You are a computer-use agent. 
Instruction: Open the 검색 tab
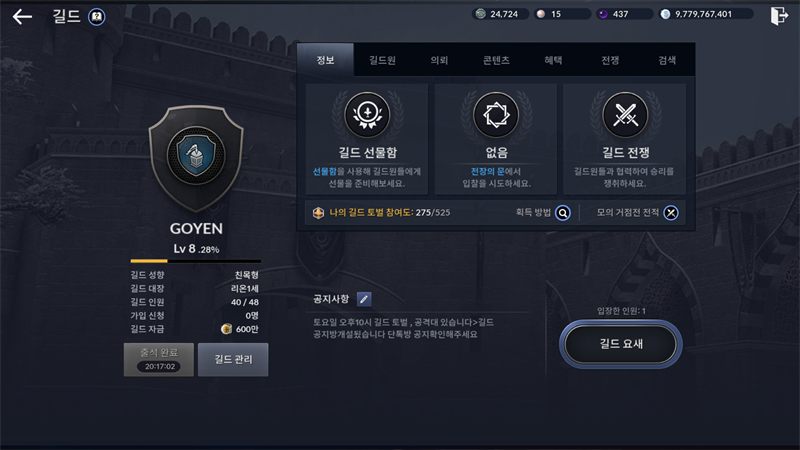pyautogui.click(x=667, y=60)
